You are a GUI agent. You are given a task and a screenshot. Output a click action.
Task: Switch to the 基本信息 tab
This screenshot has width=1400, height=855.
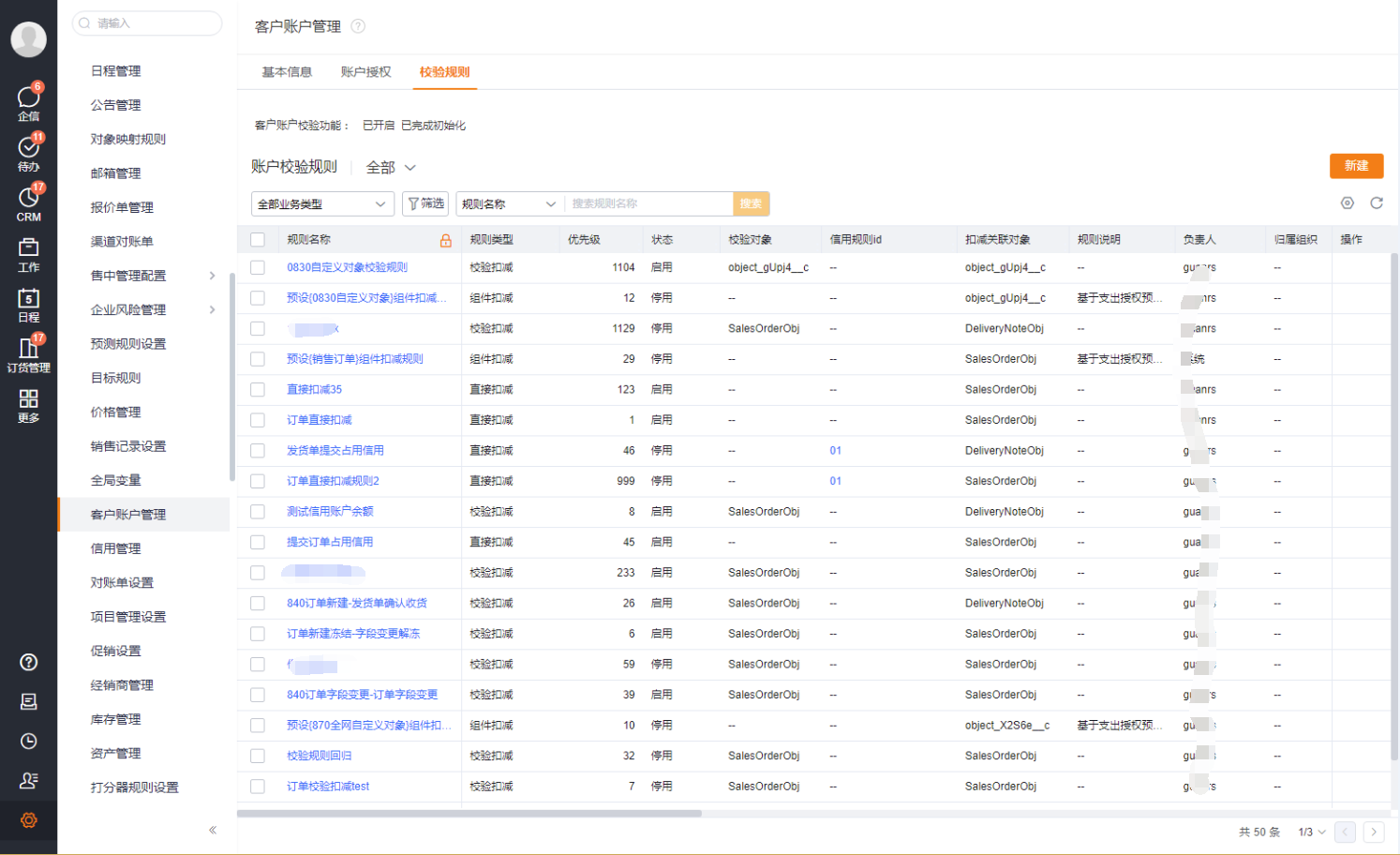(x=287, y=72)
